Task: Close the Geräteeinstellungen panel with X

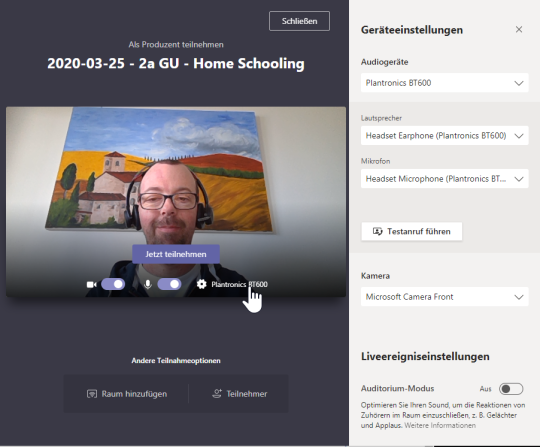Action: coord(519,30)
